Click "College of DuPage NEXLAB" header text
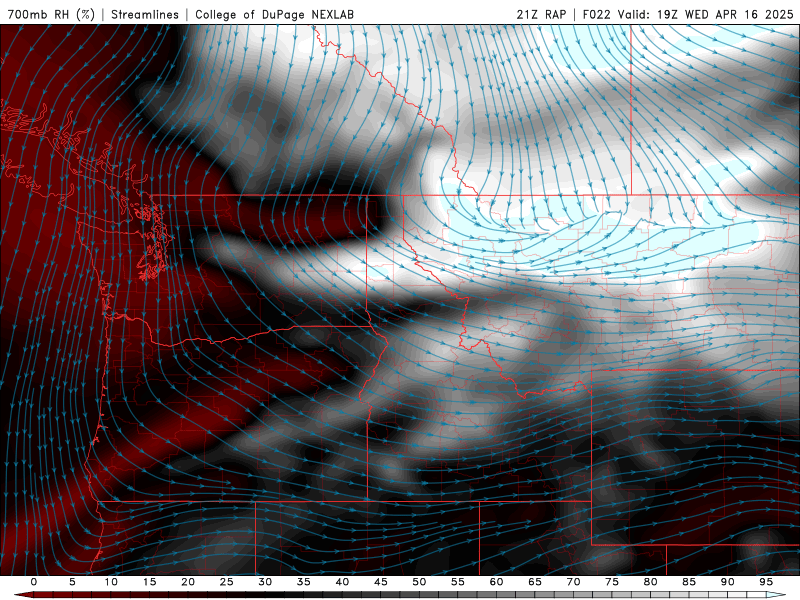The image size is (800, 600). (274, 14)
